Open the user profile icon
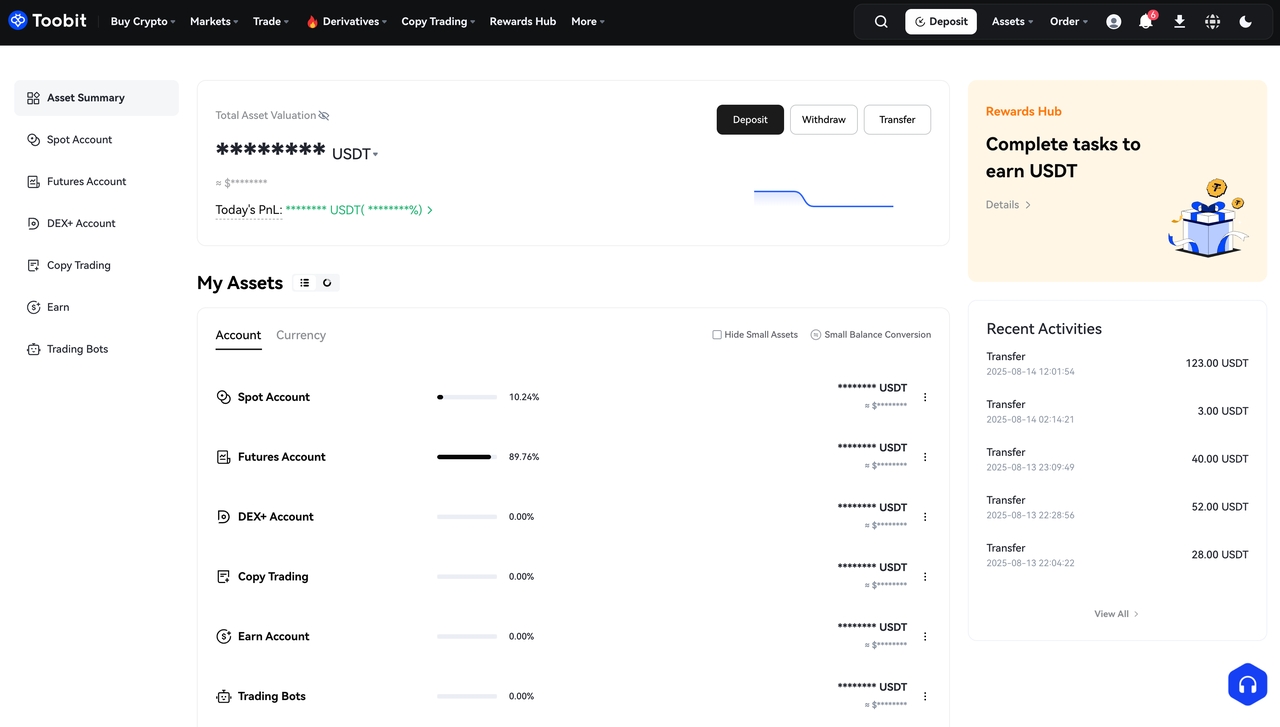Viewport: 1280px width, 727px height. (x=1114, y=21)
